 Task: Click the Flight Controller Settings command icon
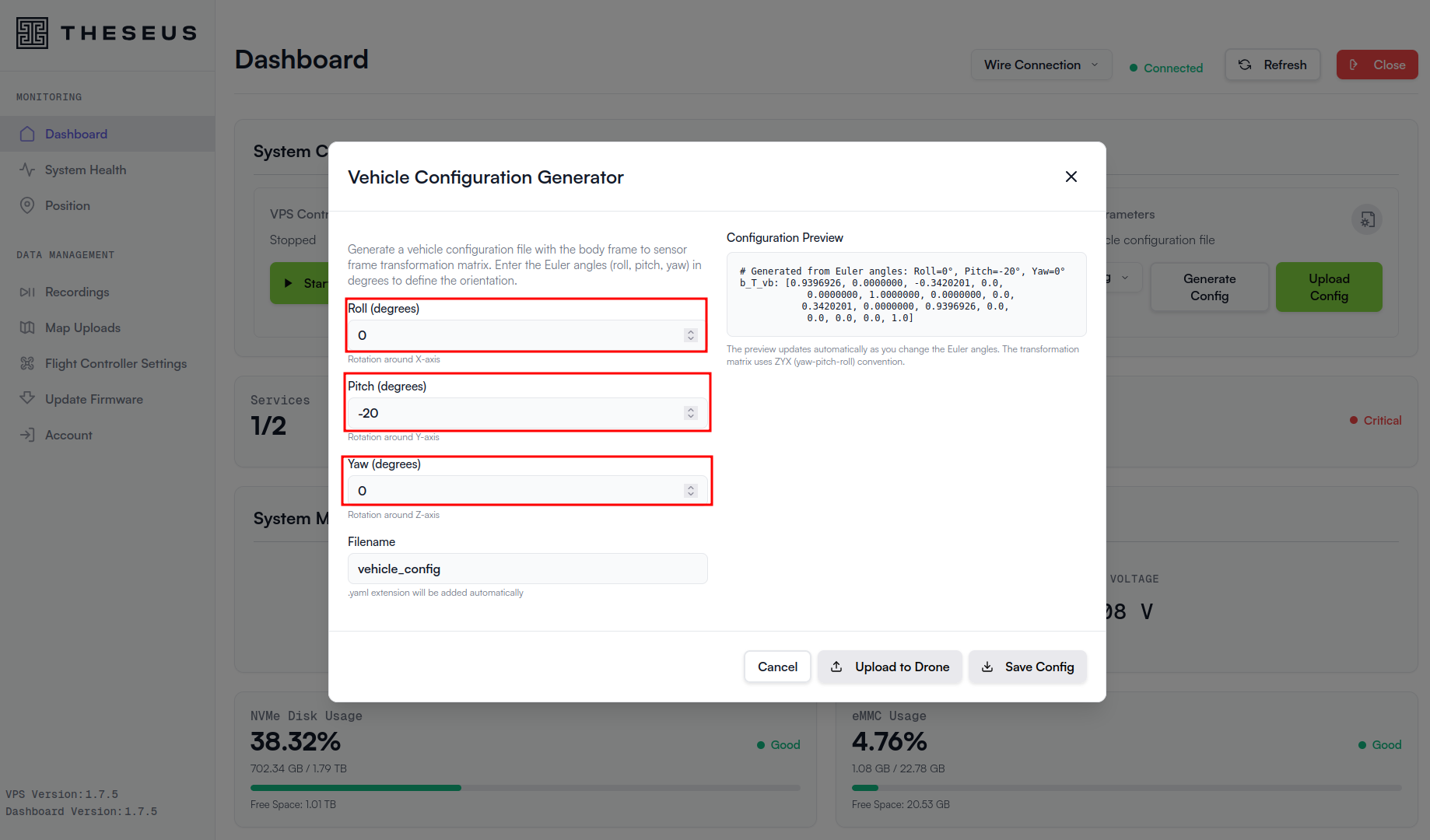pyautogui.click(x=27, y=364)
